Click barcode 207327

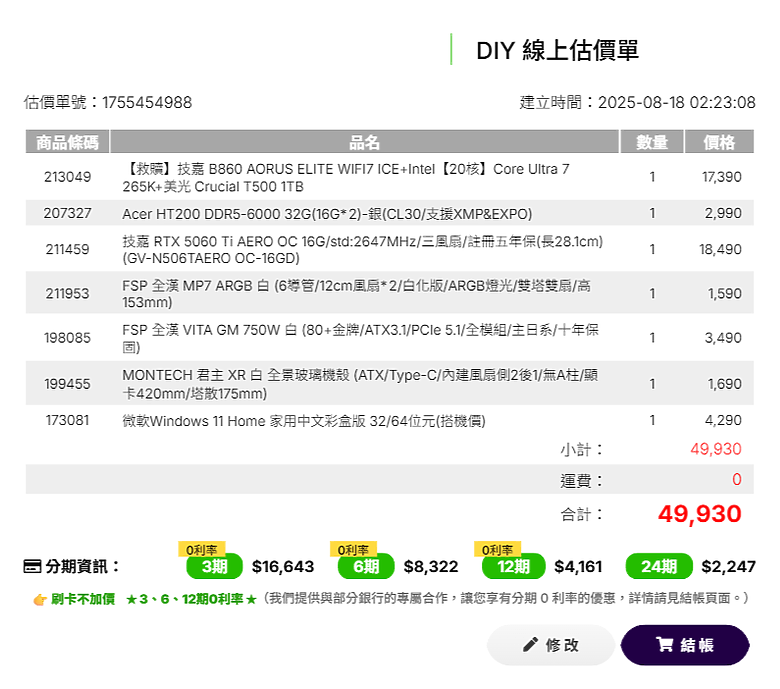point(68,213)
